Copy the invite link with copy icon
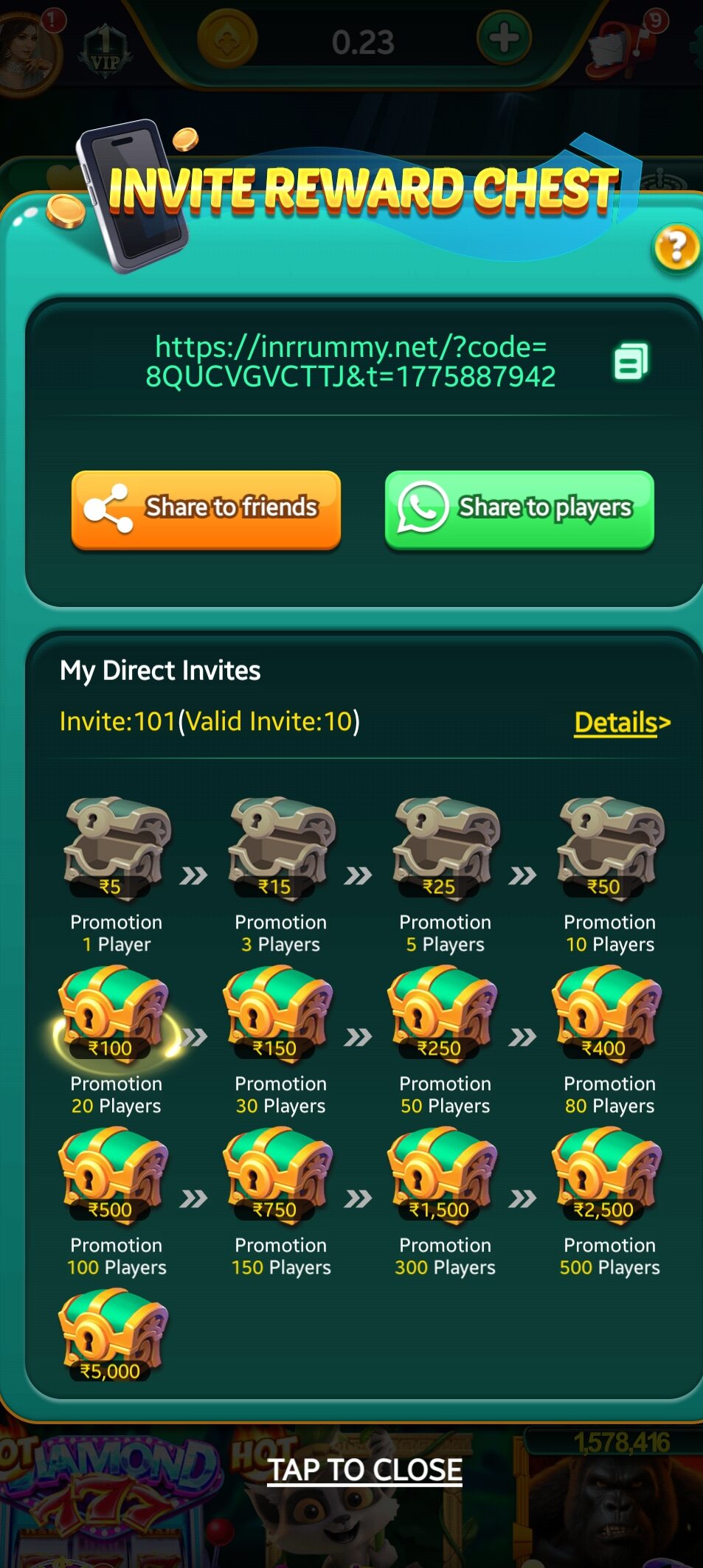 pyautogui.click(x=631, y=361)
